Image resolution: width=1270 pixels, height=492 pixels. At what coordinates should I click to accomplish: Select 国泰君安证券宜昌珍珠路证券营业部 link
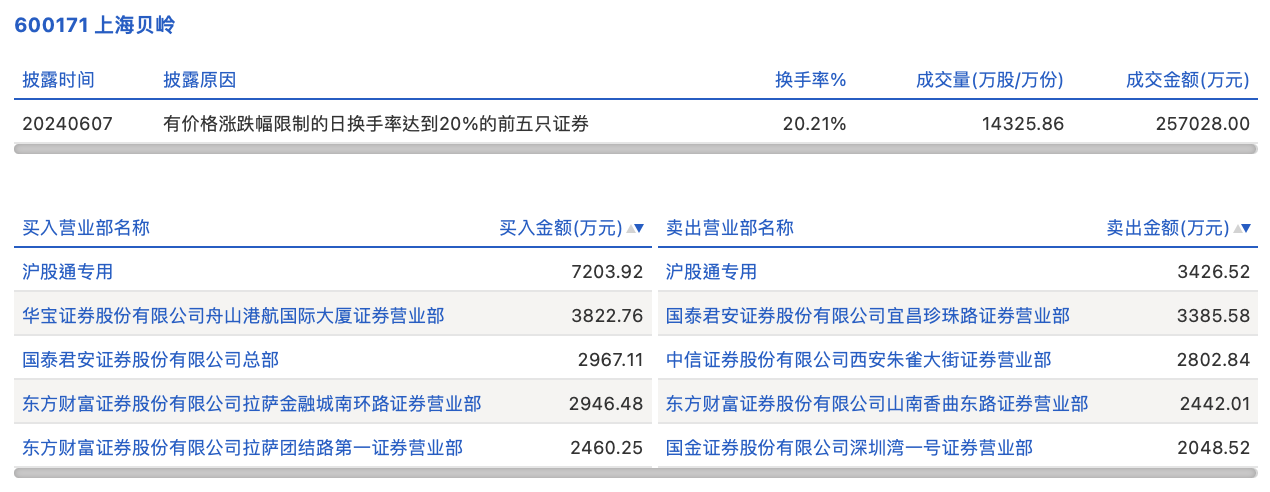pos(868,316)
